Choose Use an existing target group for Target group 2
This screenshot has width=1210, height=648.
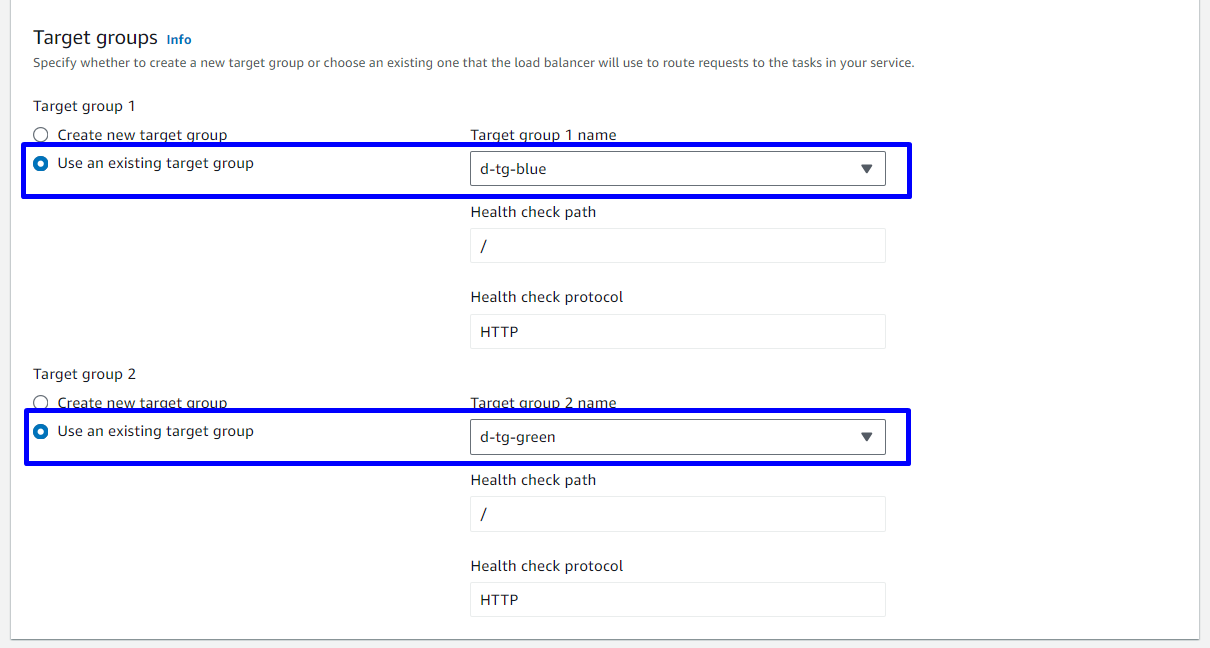click(x=41, y=432)
